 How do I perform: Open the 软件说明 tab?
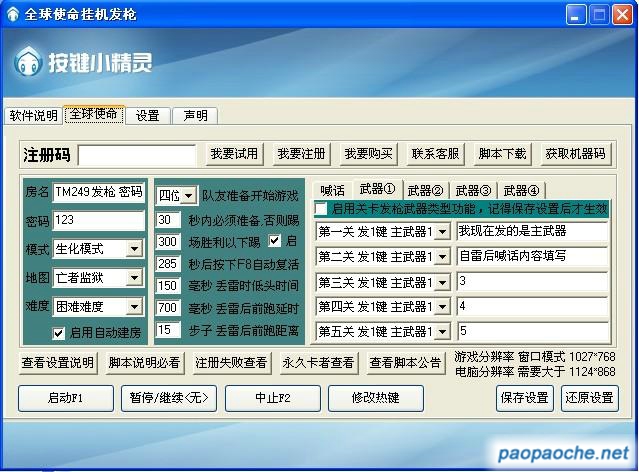click(33, 116)
